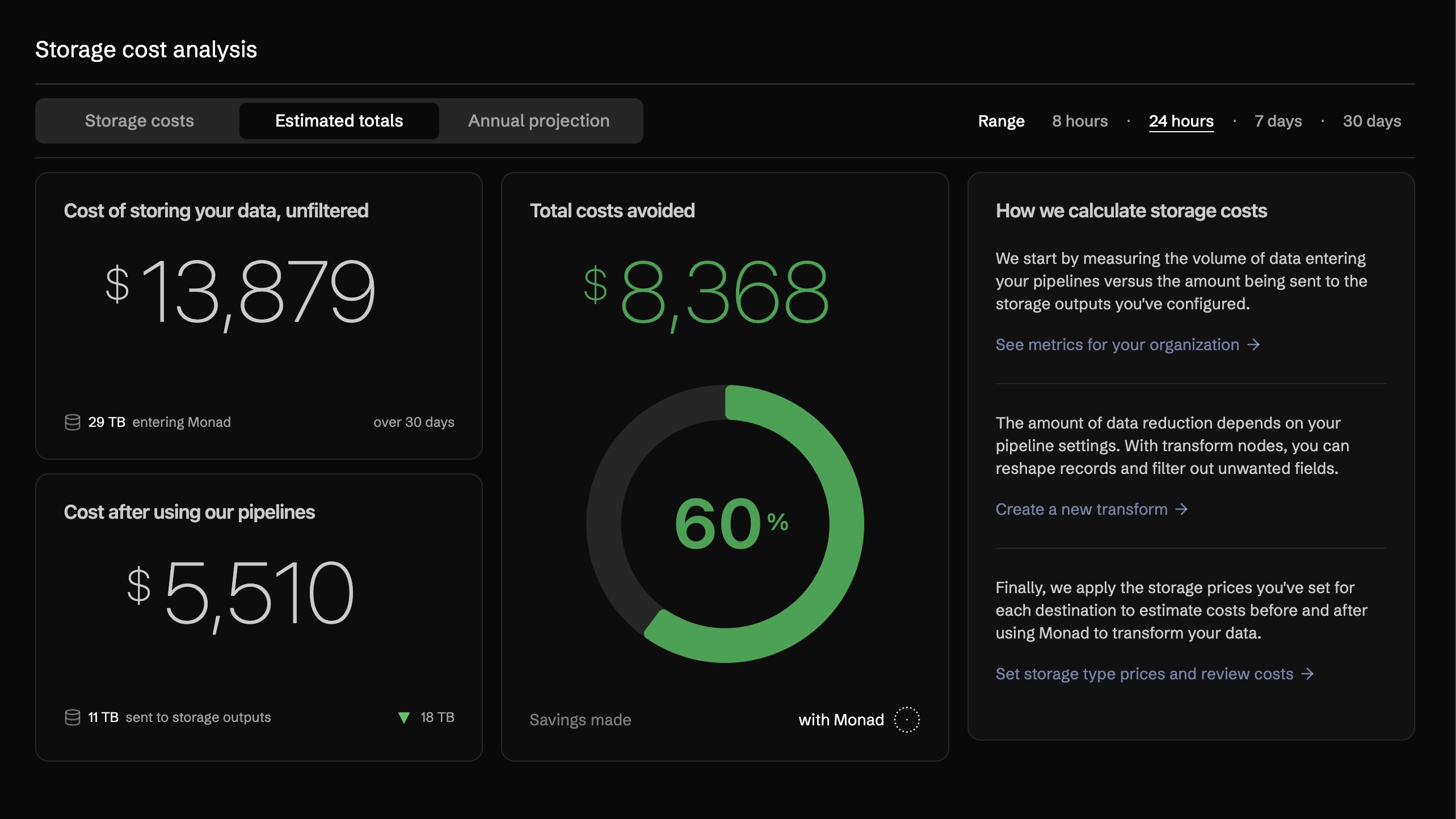The width and height of the screenshot is (1456, 819).
Task: Open Set storage type prices and review costs
Action: [x=1144, y=674]
